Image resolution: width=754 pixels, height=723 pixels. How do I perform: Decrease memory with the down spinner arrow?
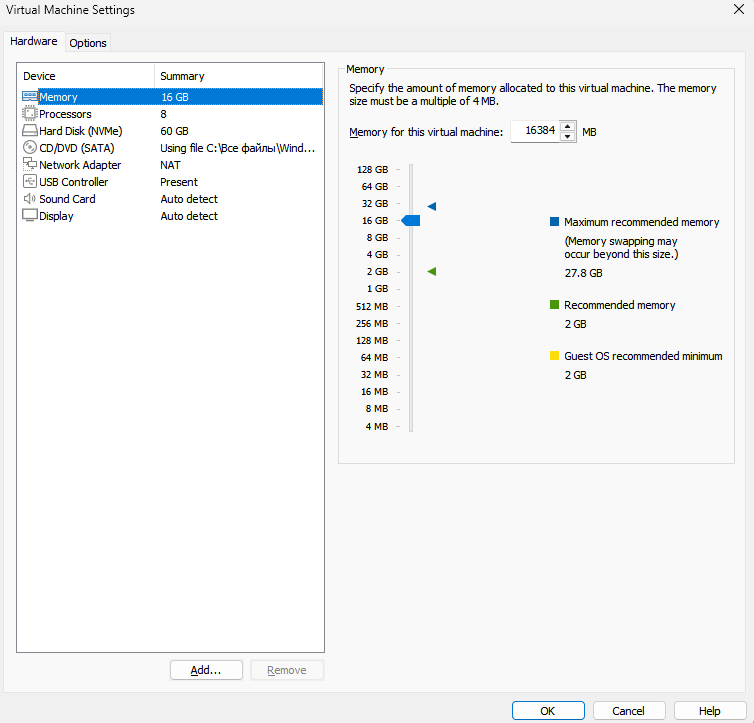(x=568, y=137)
